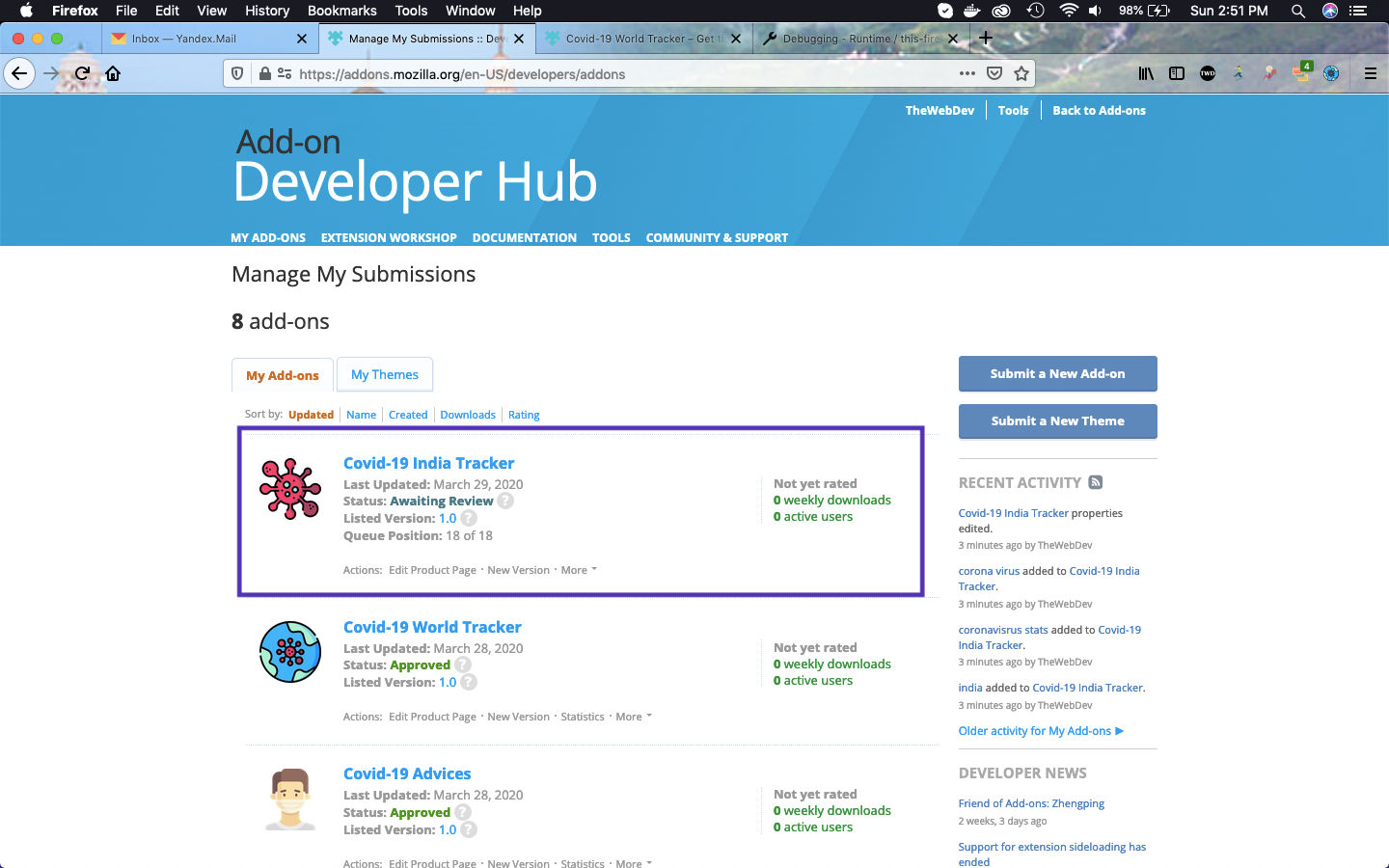
Task: Open the Tools menu in top header
Action: (x=1013, y=111)
